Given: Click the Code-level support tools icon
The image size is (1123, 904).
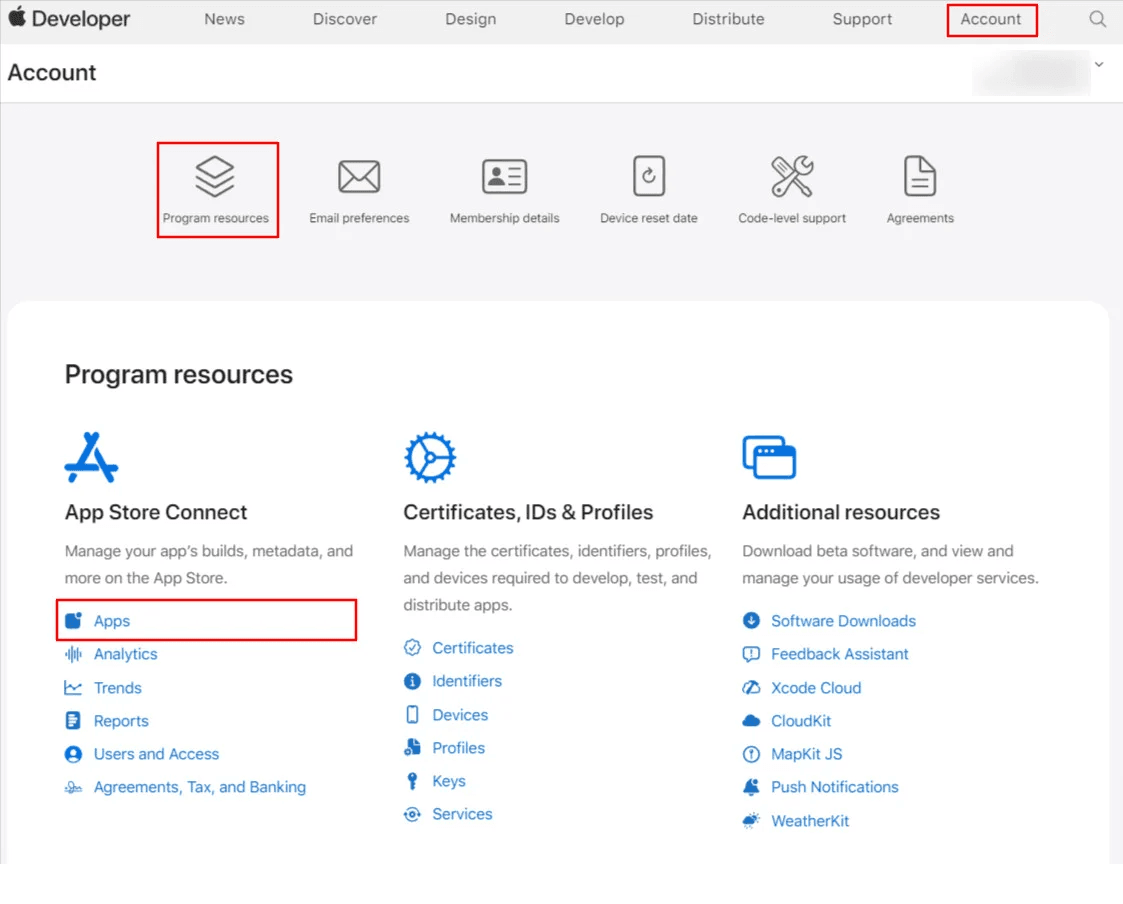Looking at the screenshot, I should point(792,177).
